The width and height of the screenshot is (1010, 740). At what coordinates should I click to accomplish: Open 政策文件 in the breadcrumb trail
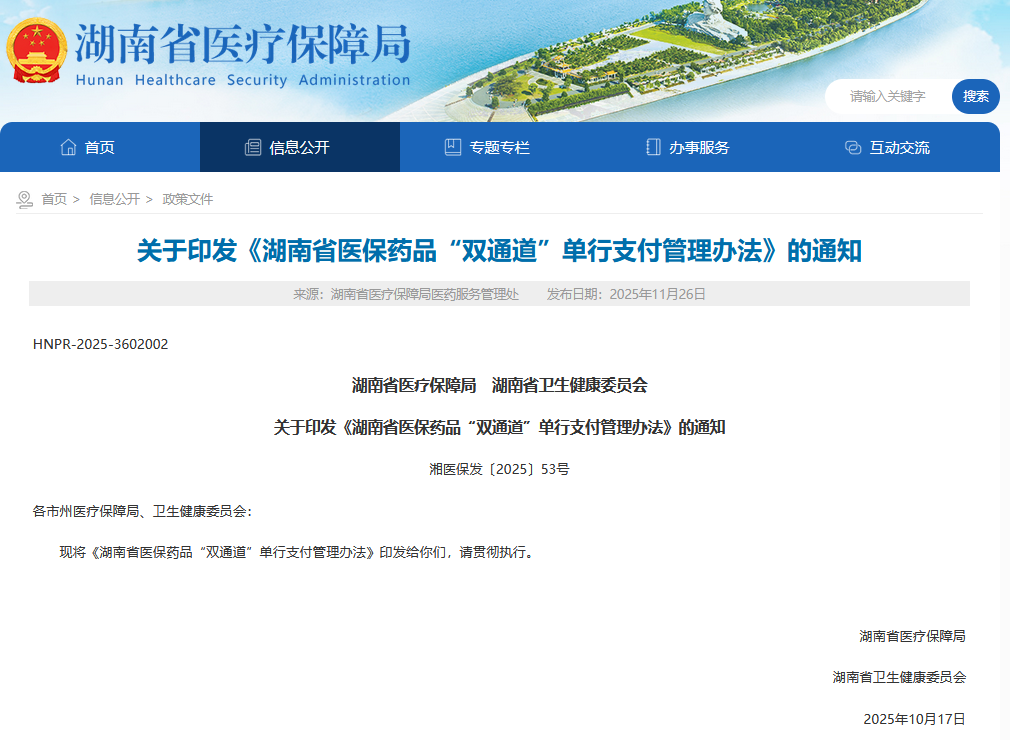click(x=188, y=199)
